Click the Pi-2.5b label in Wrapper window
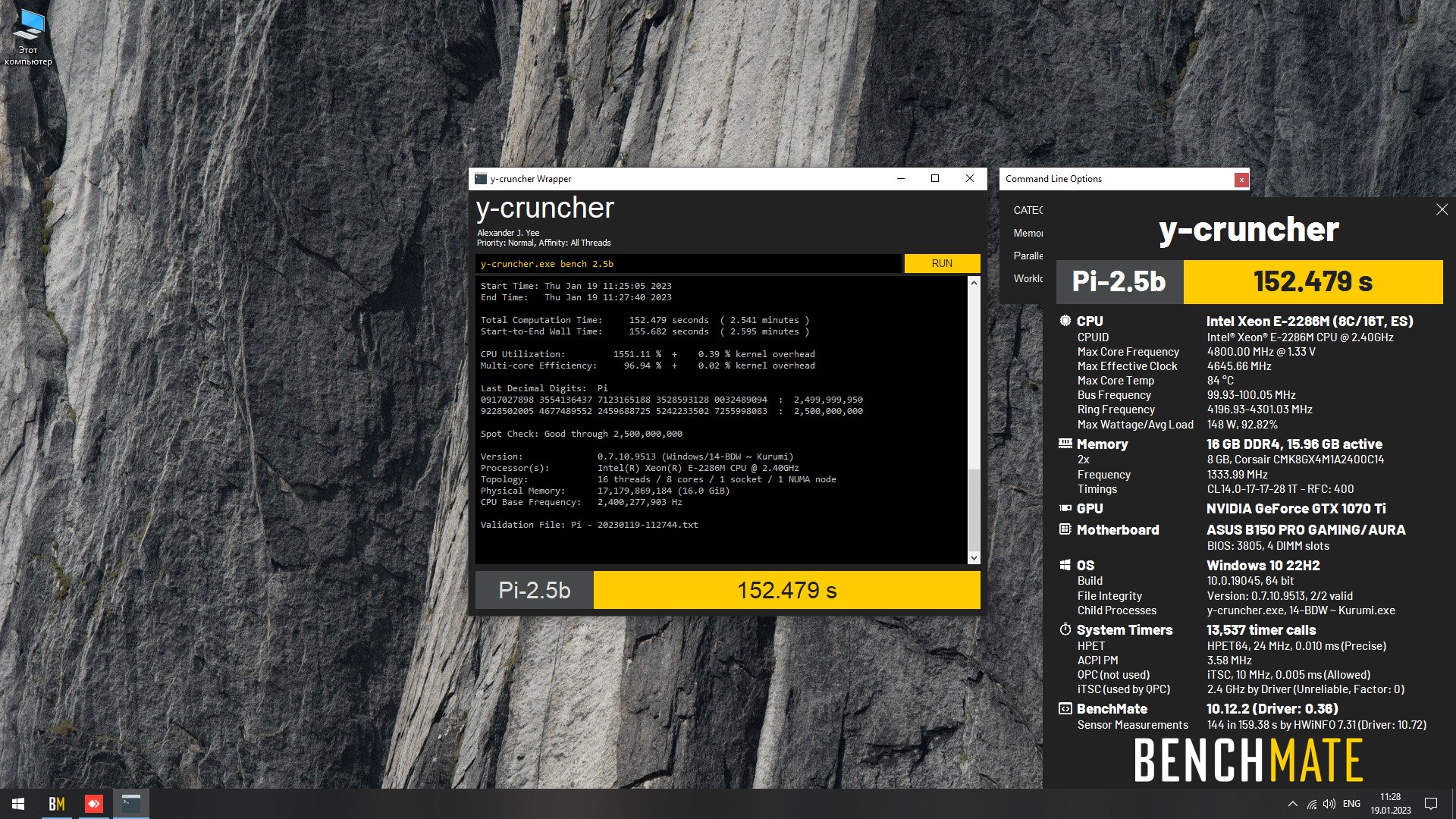 click(x=535, y=590)
